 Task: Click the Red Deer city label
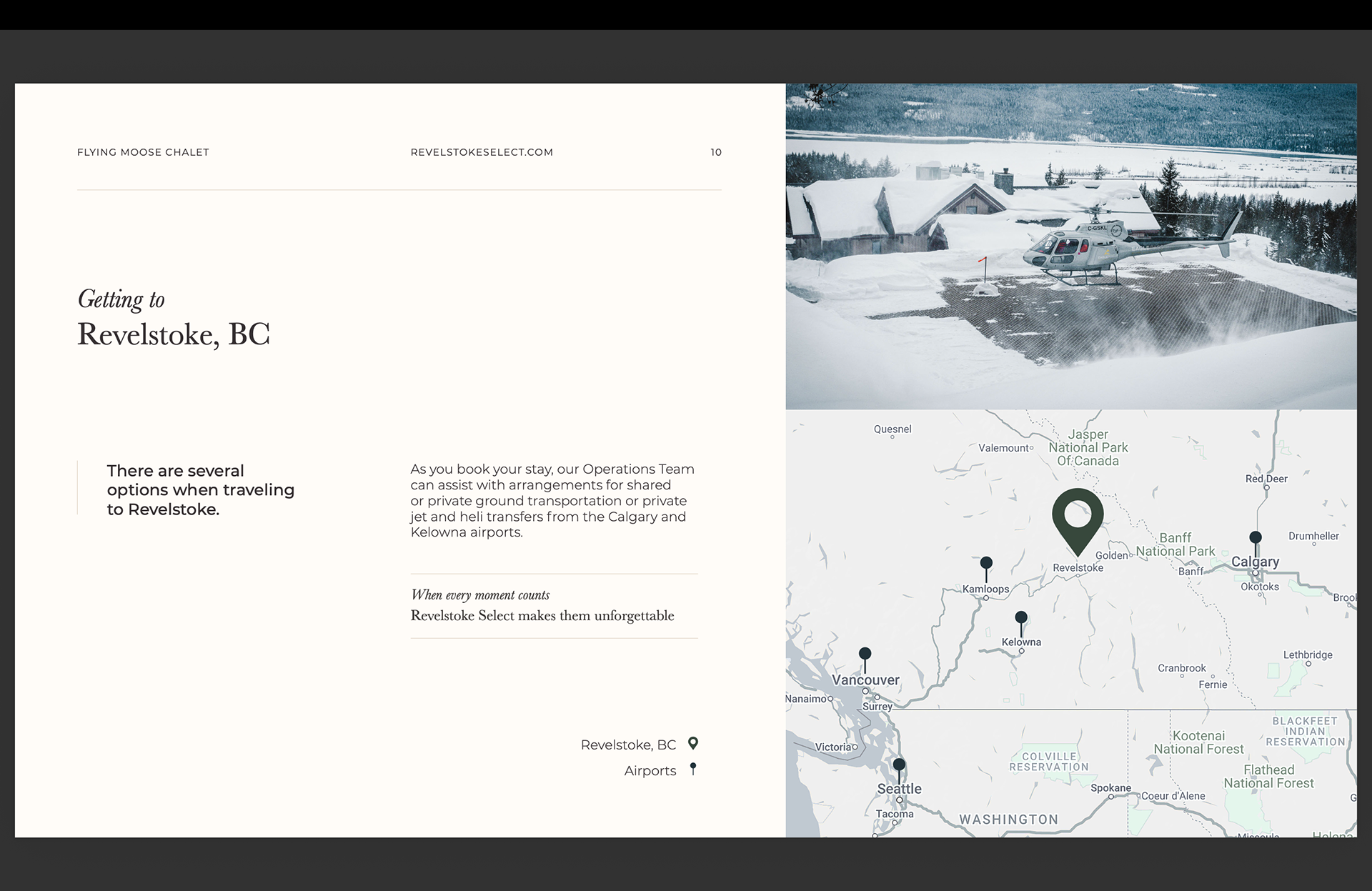[x=1266, y=479]
